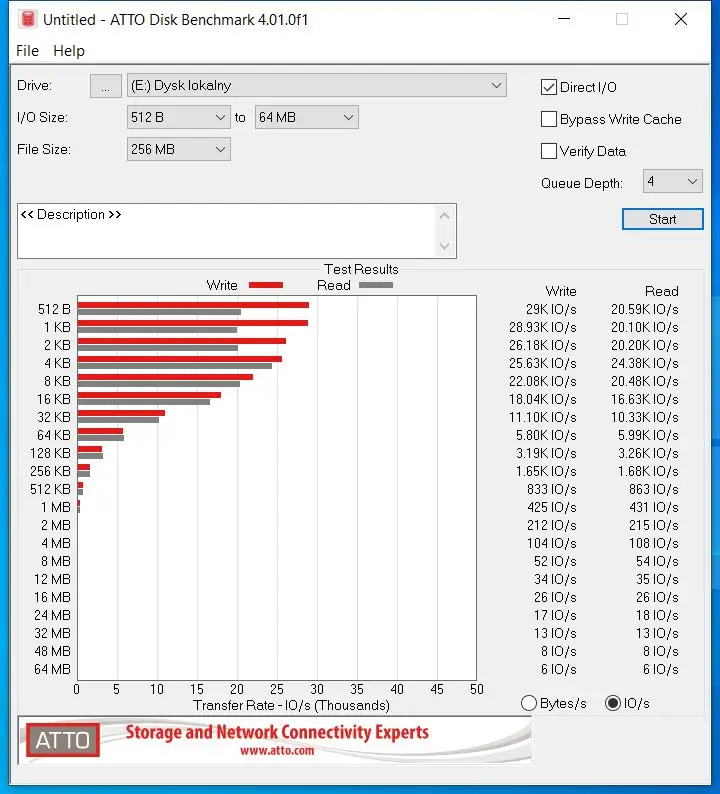This screenshot has height=794, width=720.
Task: Open the File menu
Action: click(27, 51)
